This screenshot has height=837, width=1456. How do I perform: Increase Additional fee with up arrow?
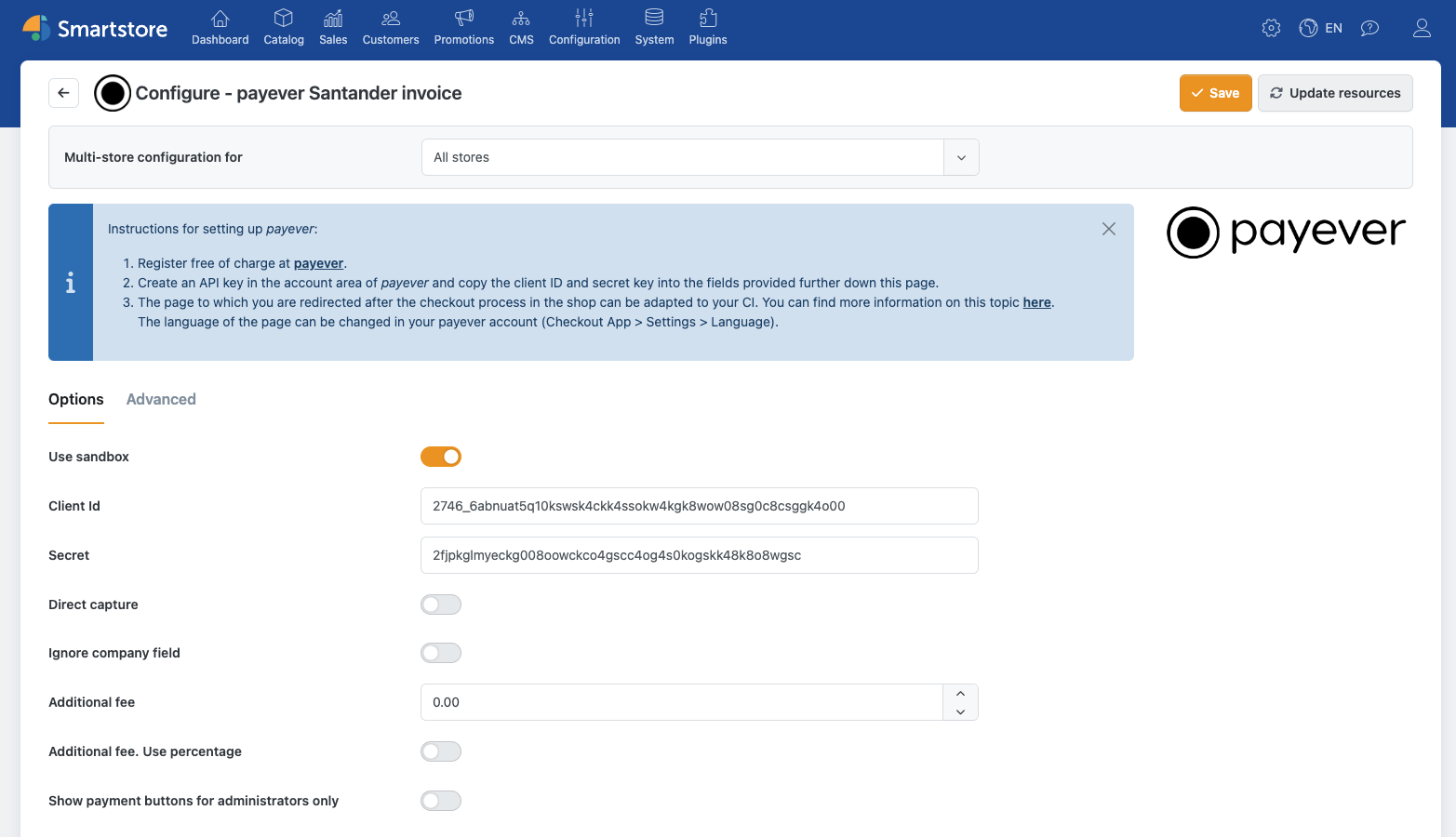pyautogui.click(x=960, y=694)
